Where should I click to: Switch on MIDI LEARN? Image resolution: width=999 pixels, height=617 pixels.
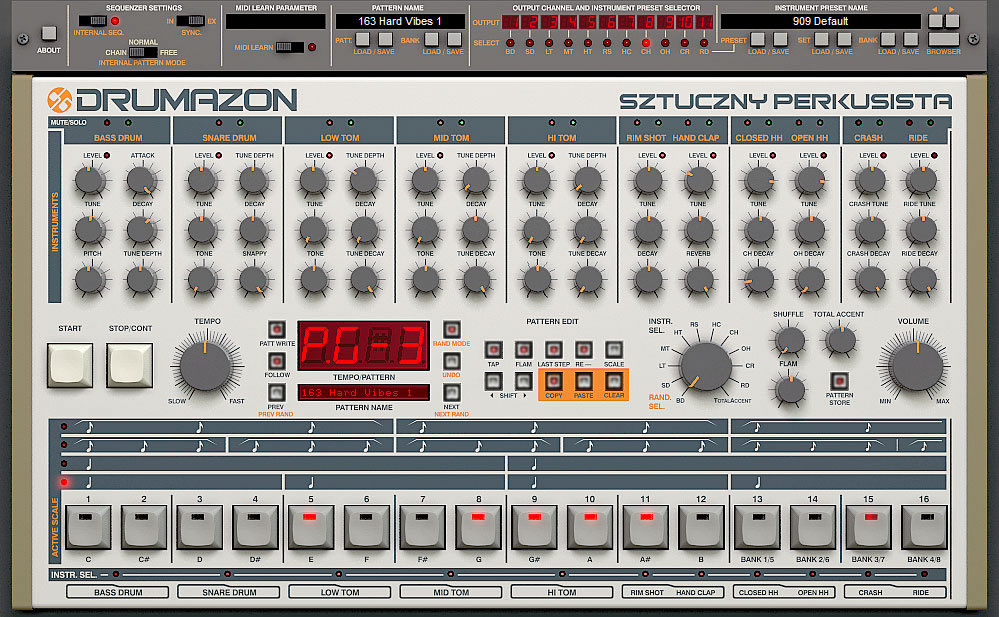tap(289, 47)
